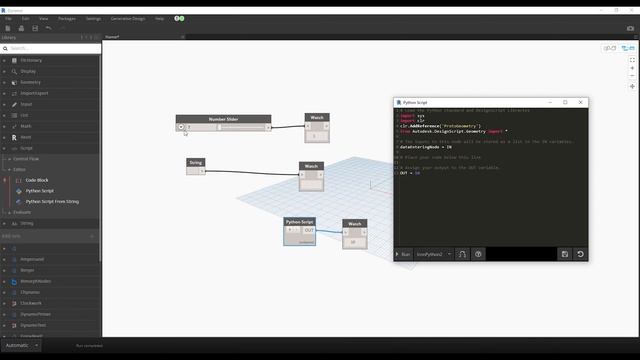Click the Input pencil category icon
Viewport: 640px width, 360px height.
(14, 104)
